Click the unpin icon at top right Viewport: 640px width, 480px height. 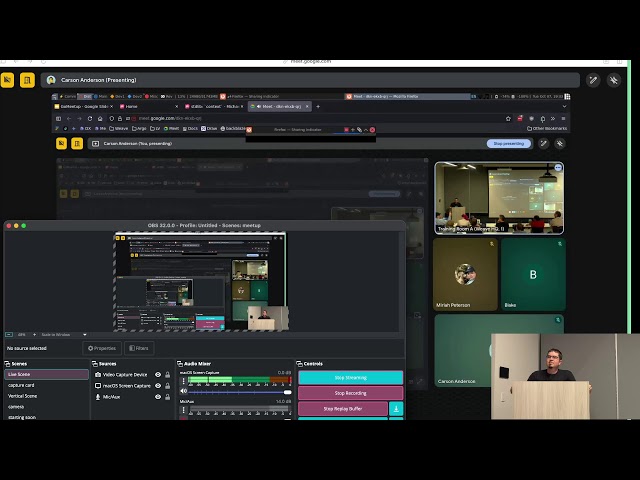coord(614,80)
